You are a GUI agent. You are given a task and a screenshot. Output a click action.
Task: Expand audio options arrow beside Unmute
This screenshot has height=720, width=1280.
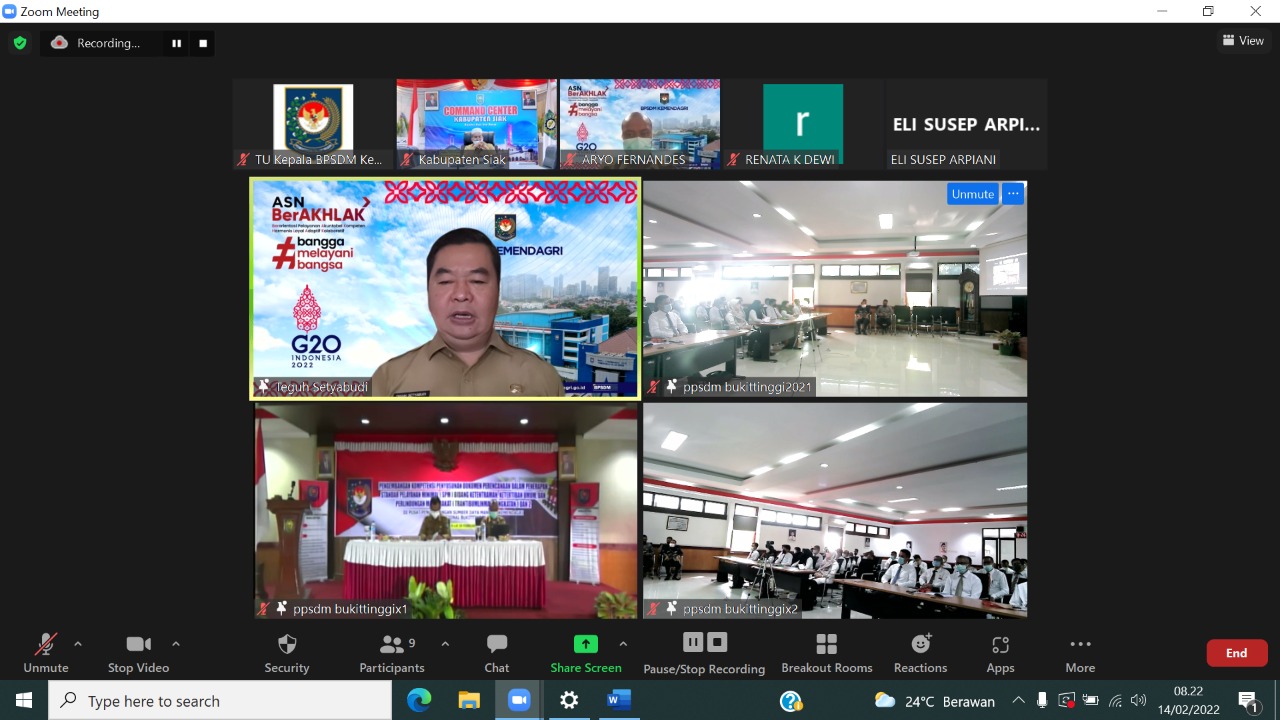[78, 644]
